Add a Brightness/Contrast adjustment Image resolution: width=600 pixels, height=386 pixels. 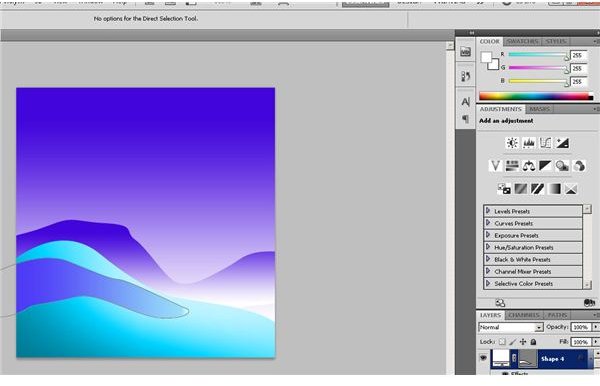tap(512, 143)
